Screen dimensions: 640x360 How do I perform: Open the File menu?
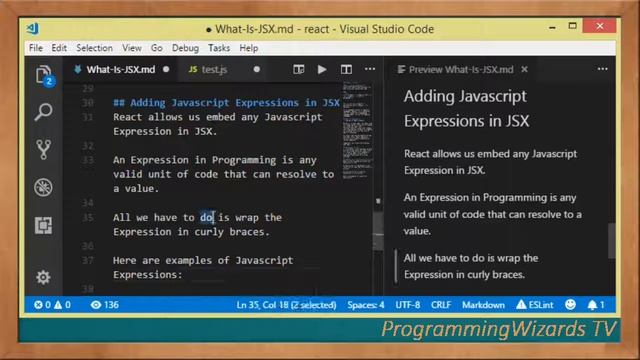click(36, 48)
